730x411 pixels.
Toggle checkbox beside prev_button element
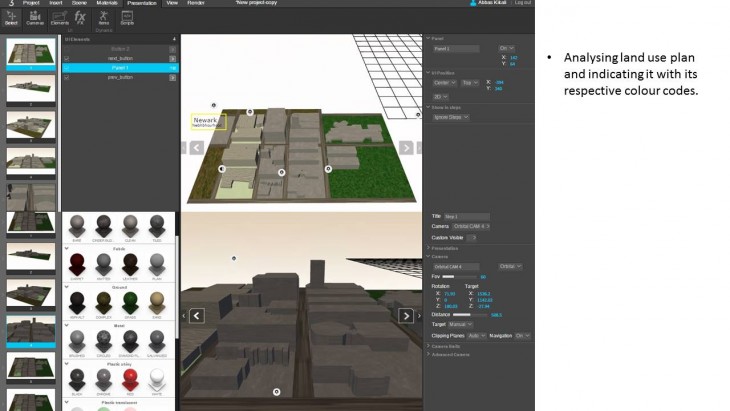pyautogui.click(x=172, y=77)
